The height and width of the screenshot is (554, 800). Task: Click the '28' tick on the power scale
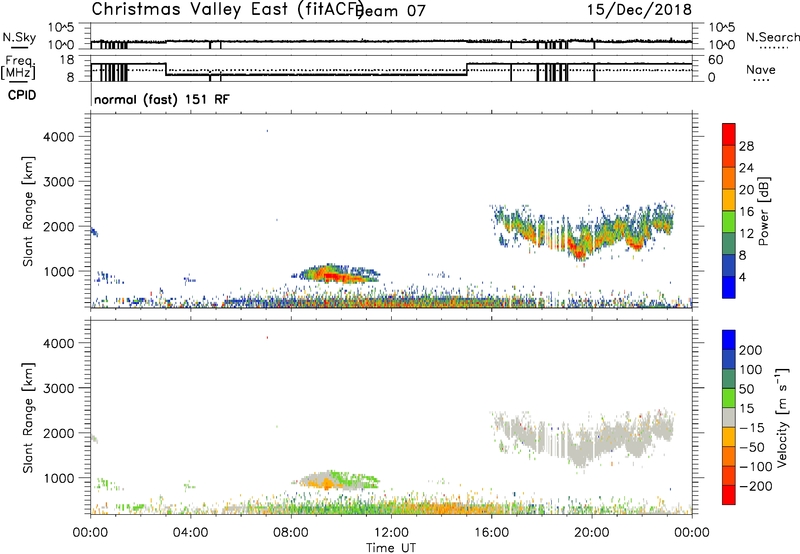746,146
